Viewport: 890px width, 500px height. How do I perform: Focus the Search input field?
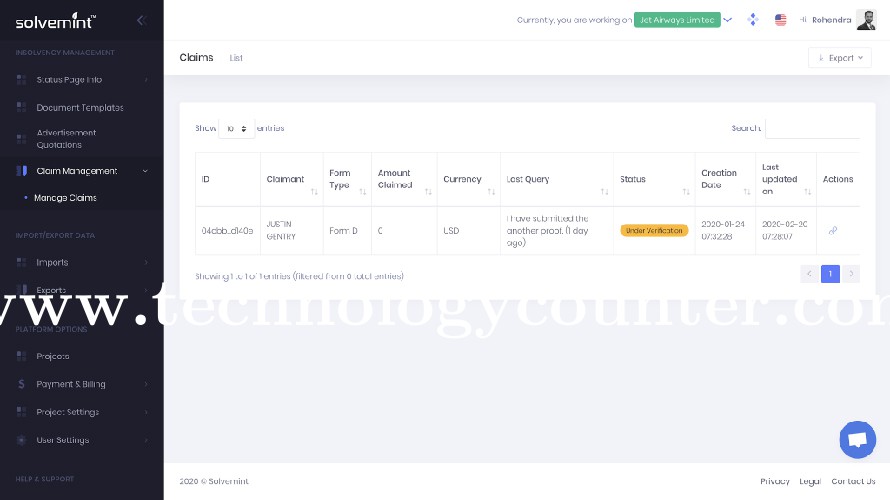[x=812, y=128]
